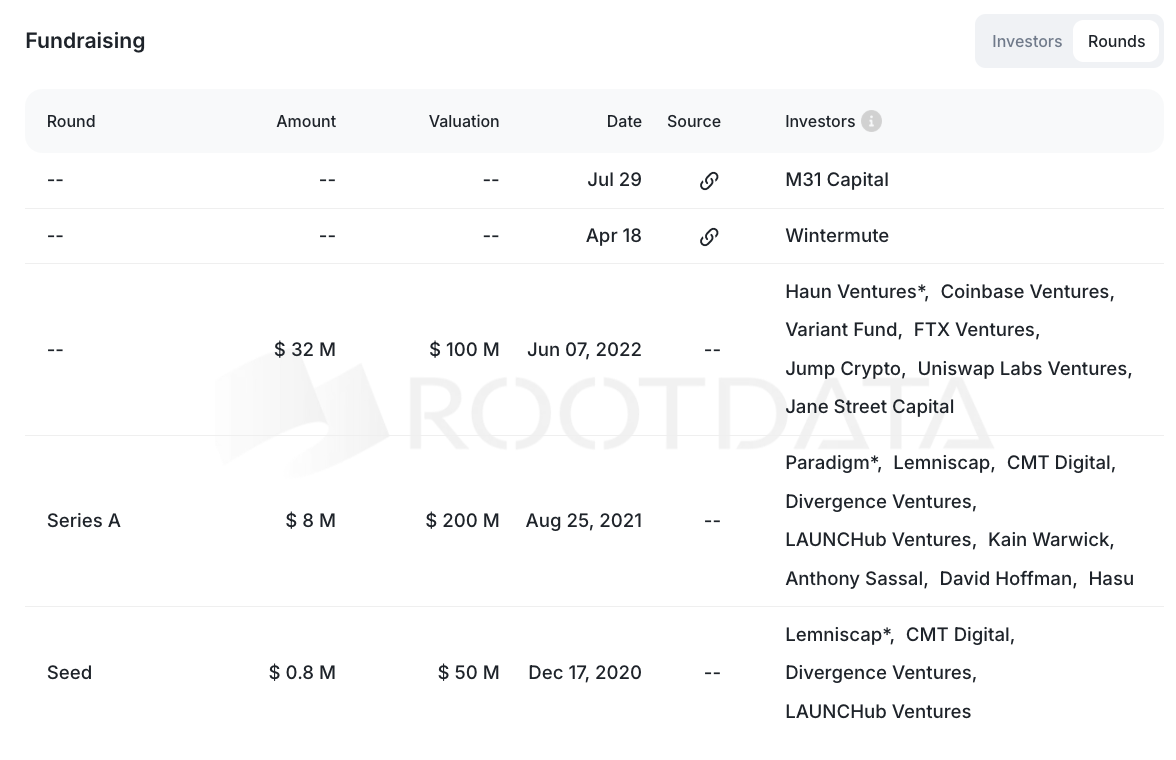Open Lemniscap in the Series A row
Screen dimensions: 1176x760
click(943, 462)
